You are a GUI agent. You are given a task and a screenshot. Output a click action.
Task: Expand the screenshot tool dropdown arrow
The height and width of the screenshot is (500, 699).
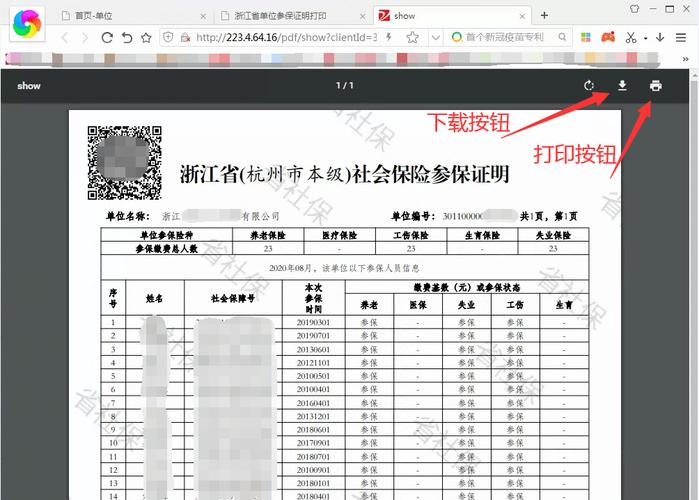click(646, 39)
